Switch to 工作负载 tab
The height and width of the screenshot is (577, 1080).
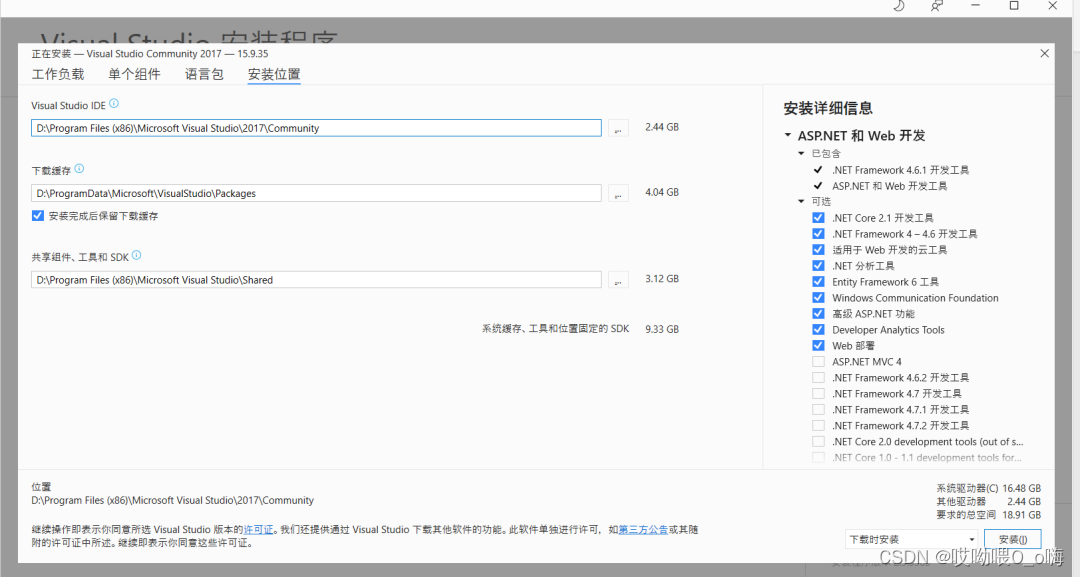tap(58, 74)
